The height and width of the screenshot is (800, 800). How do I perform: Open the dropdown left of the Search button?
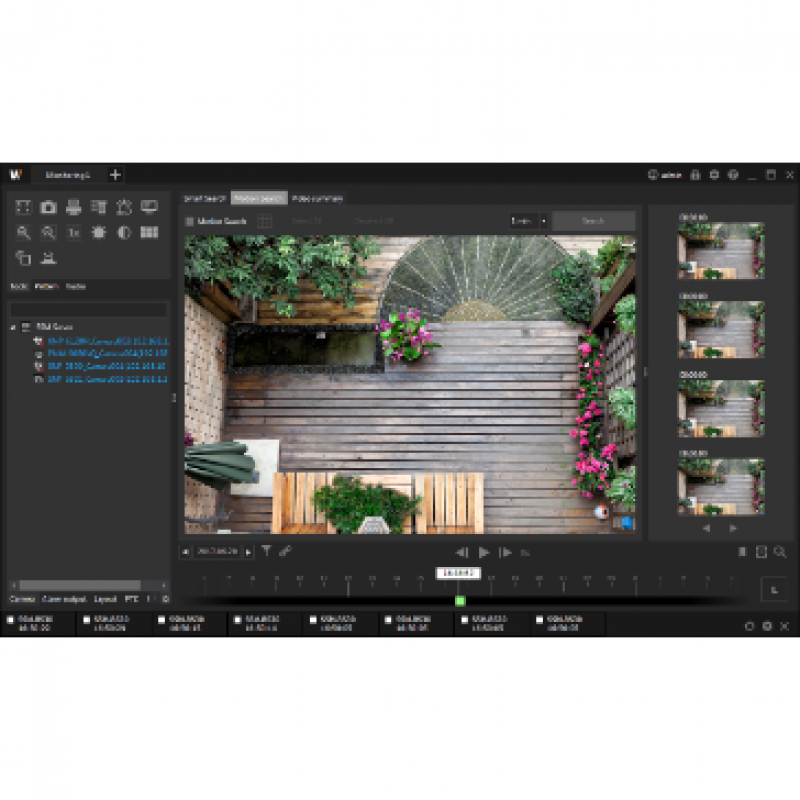pos(528,221)
